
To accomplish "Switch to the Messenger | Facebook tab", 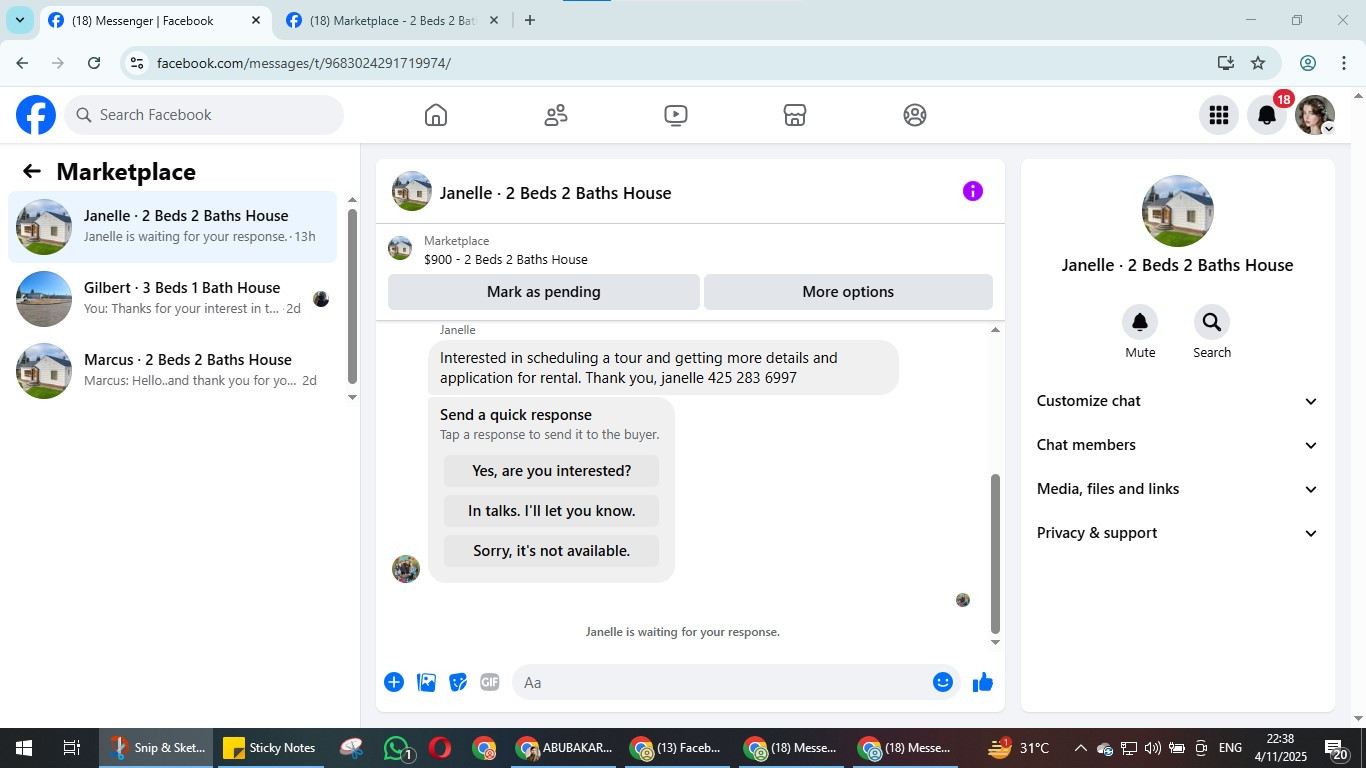I will click(155, 21).
